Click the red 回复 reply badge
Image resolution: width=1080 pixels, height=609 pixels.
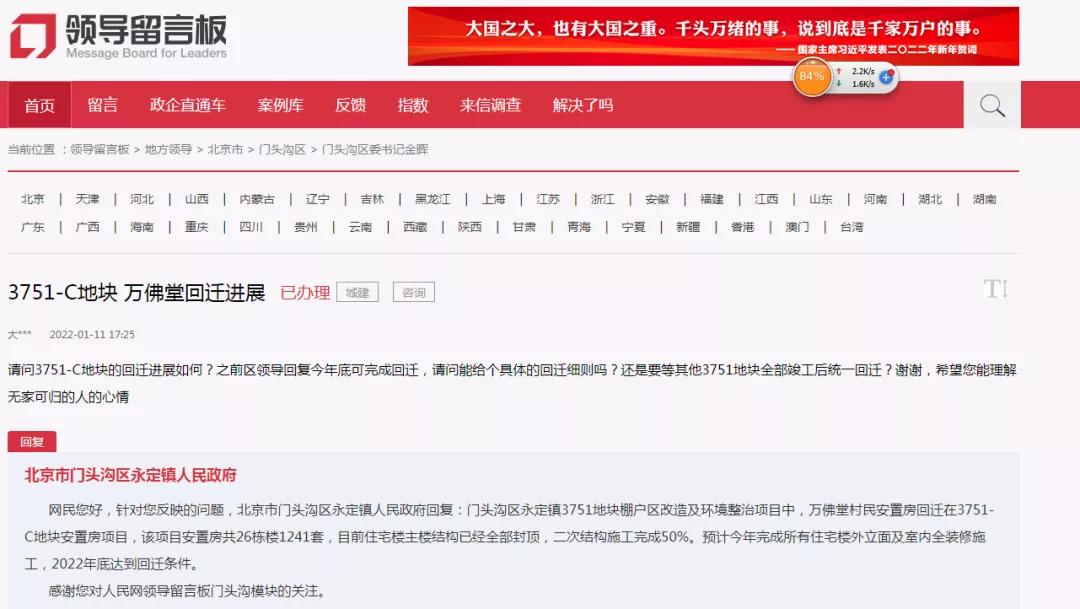31,441
